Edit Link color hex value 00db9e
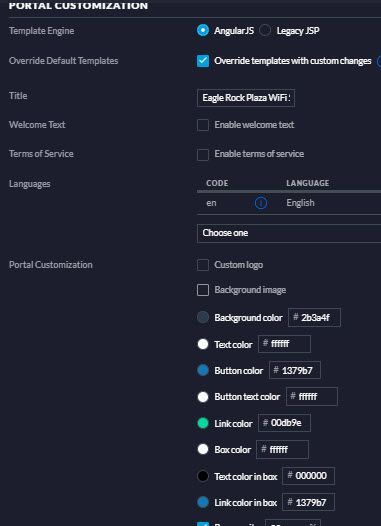This screenshot has width=381, height=526. 284,423
